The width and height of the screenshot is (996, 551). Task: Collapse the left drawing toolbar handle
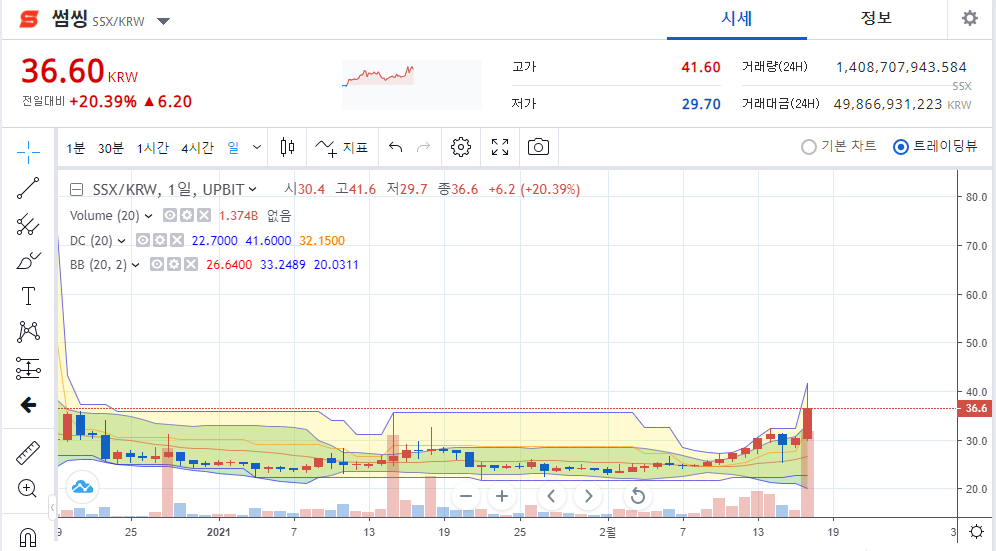pyautogui.click(x=52, y=507)
